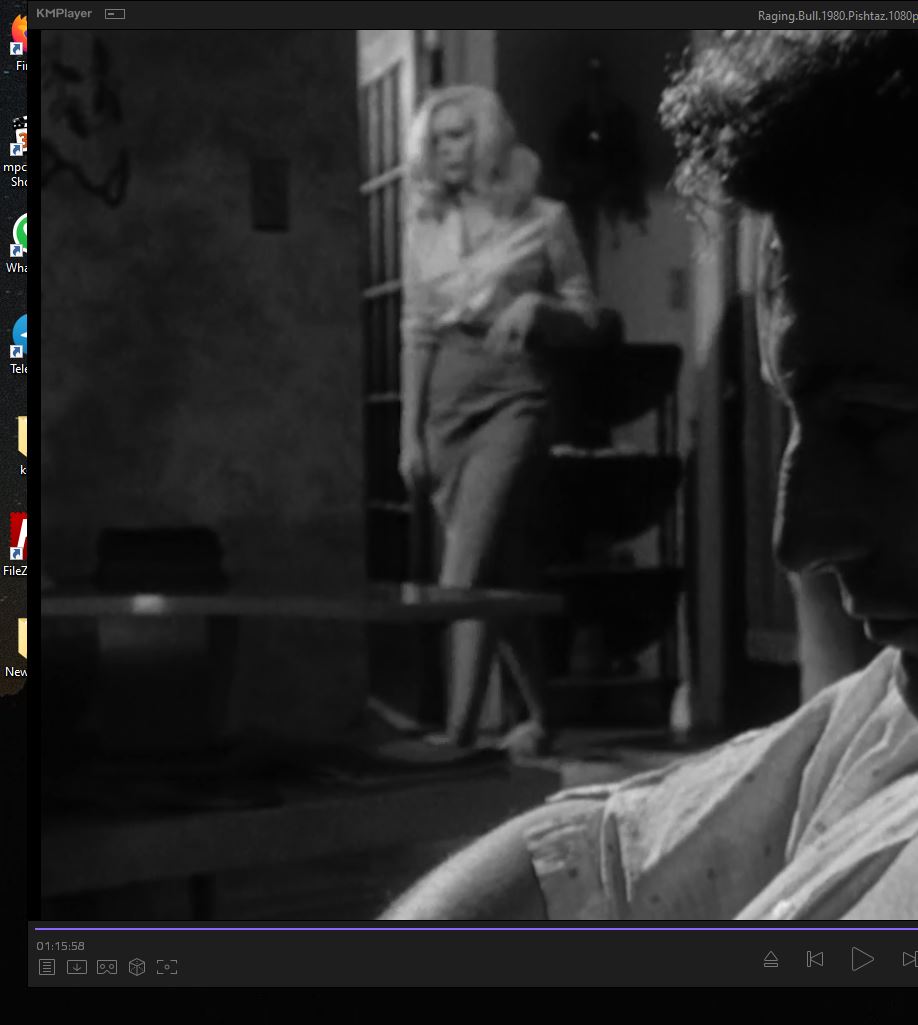Click the screen capture focus icon

(167, 967)
